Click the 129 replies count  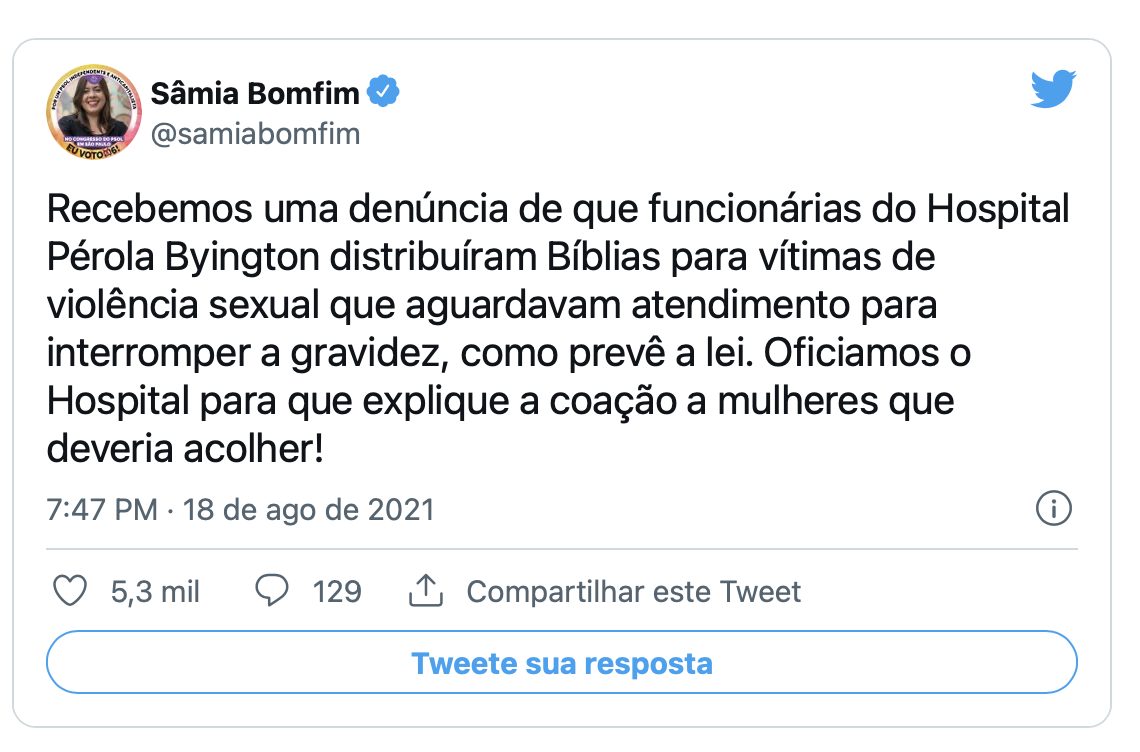337,592
